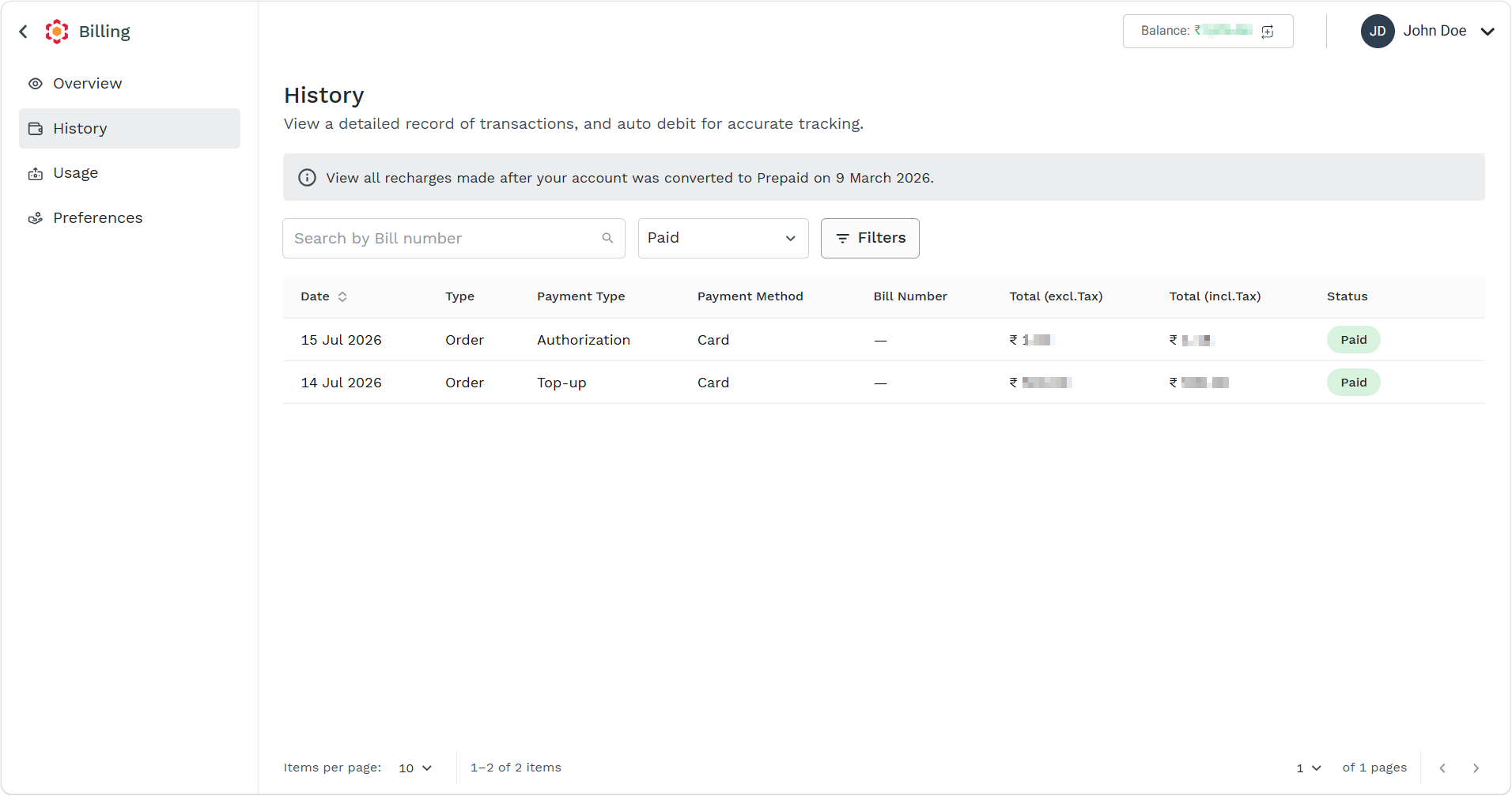1512x796 pixels.
Task: Click the Total (incl.Tax) column header
Action: (1215, 297)
